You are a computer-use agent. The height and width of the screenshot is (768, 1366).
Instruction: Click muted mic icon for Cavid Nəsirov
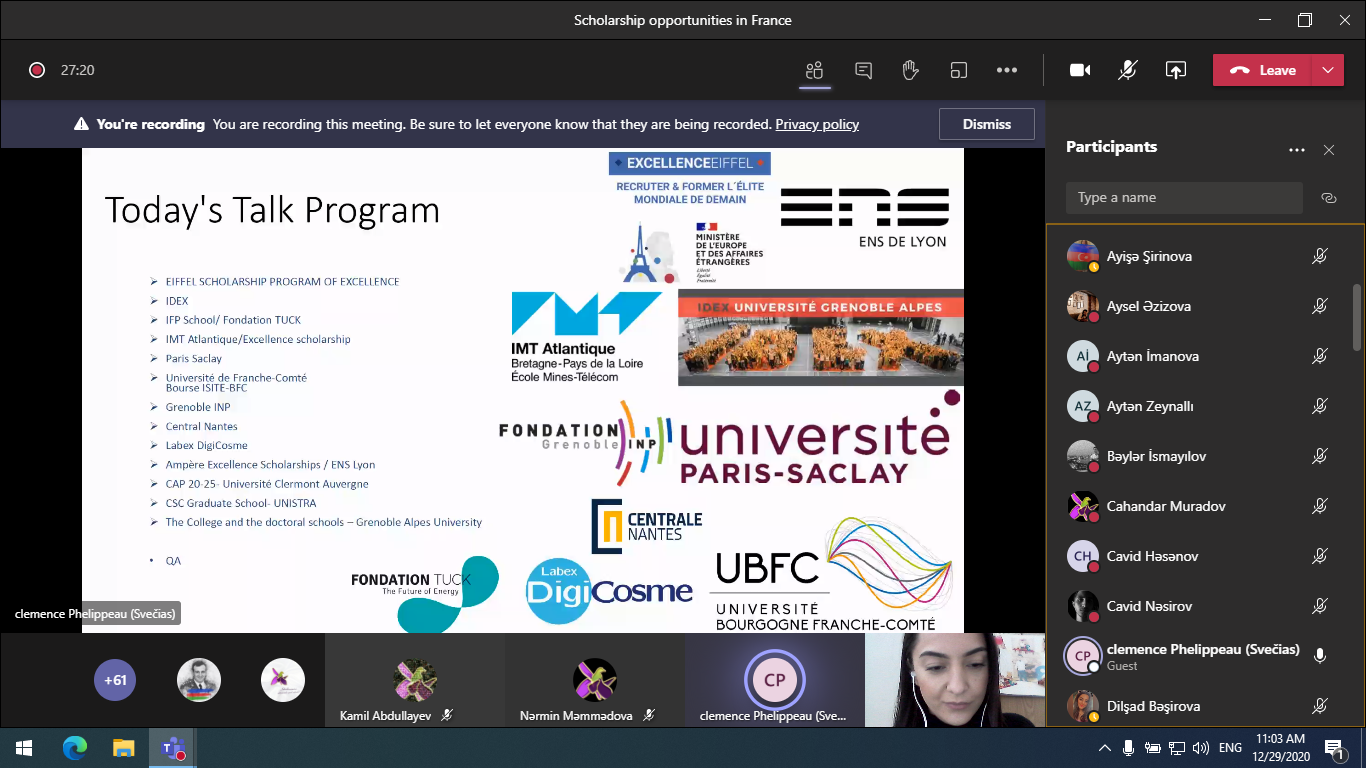(1320, 606)
